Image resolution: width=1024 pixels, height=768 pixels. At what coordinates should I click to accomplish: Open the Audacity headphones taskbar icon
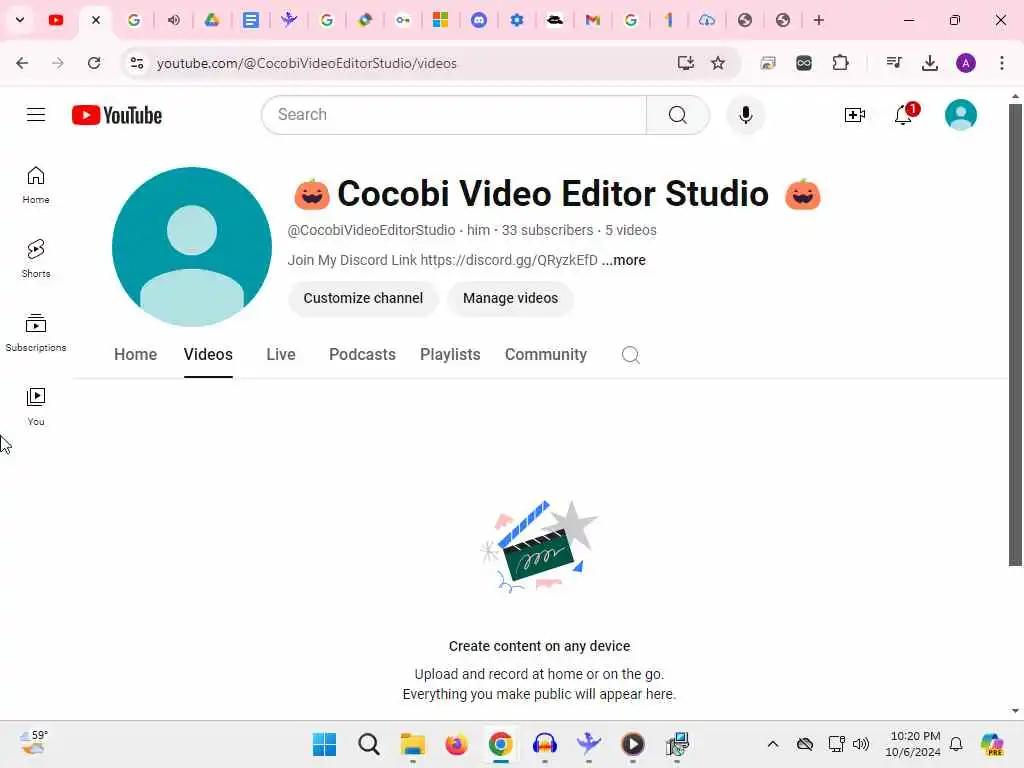[x=545, y=744]
